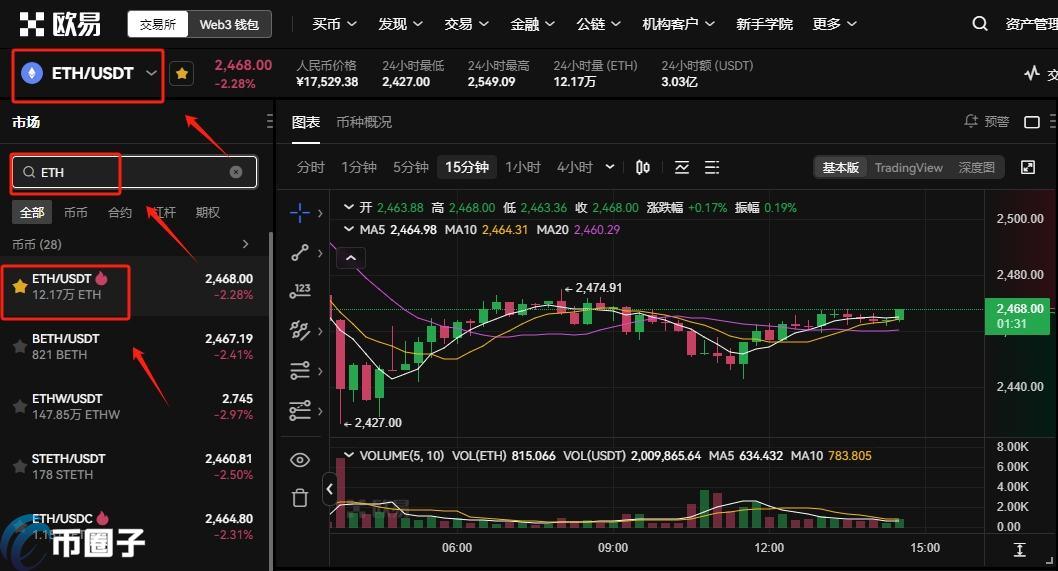Screen dimensions: 1058x571
Task: Click the OKX logo
Action: [x=60, y=24]
